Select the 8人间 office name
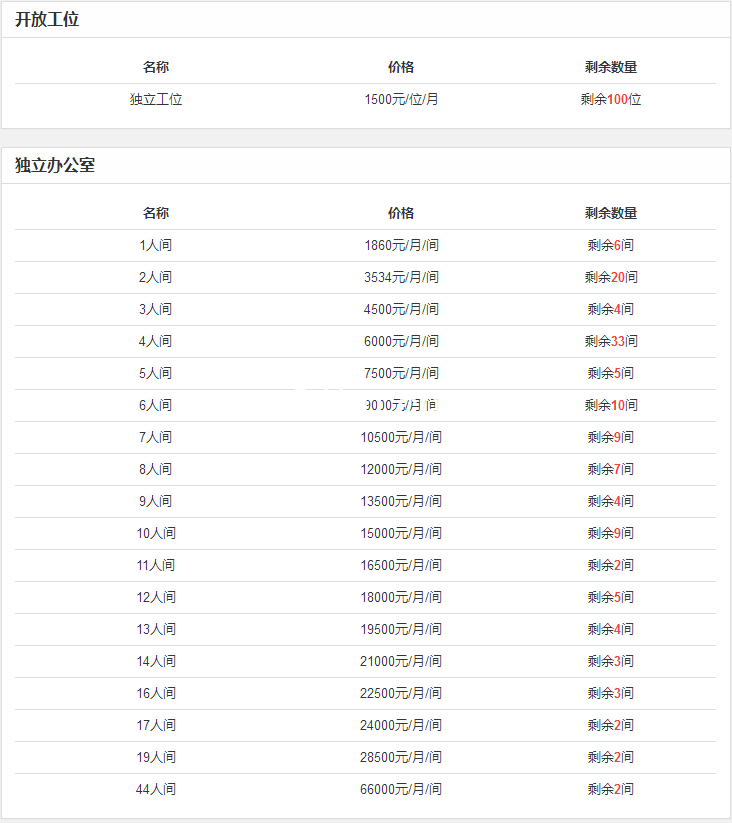 (156, 469)
